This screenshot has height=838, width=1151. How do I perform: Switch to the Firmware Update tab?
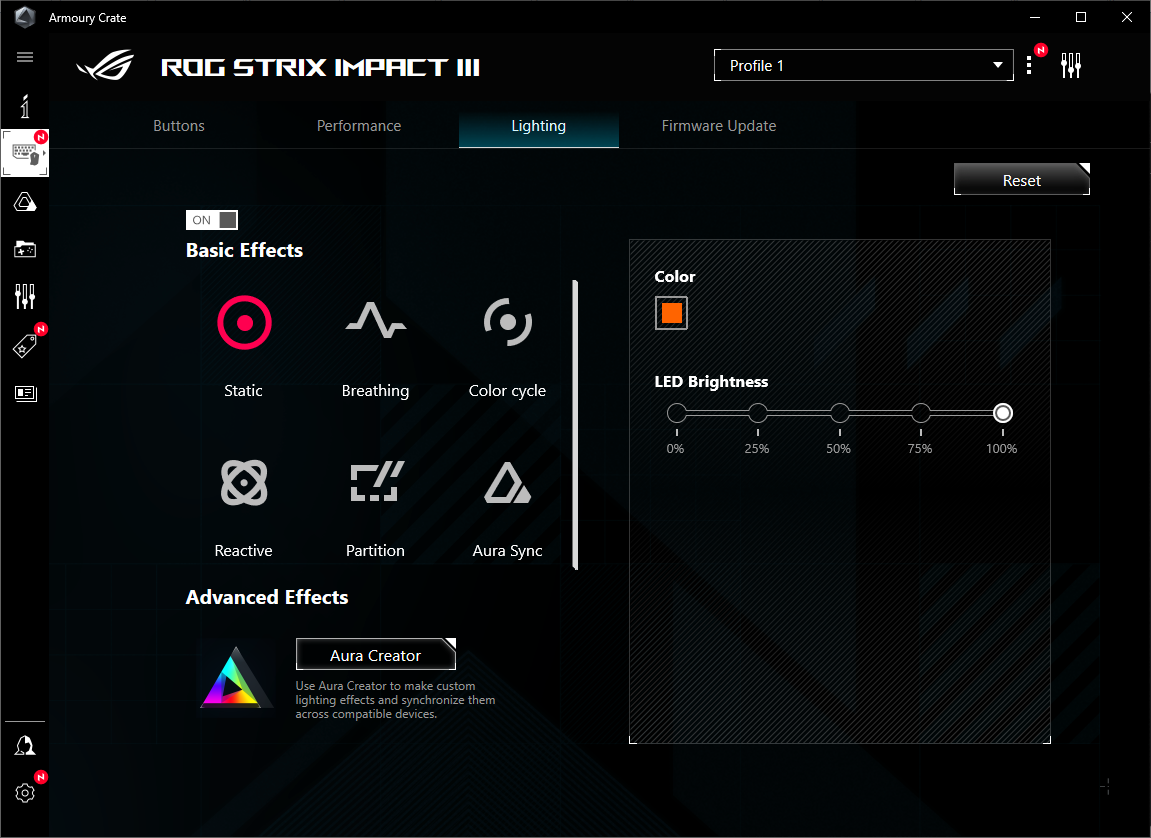(x=719, y=125)
